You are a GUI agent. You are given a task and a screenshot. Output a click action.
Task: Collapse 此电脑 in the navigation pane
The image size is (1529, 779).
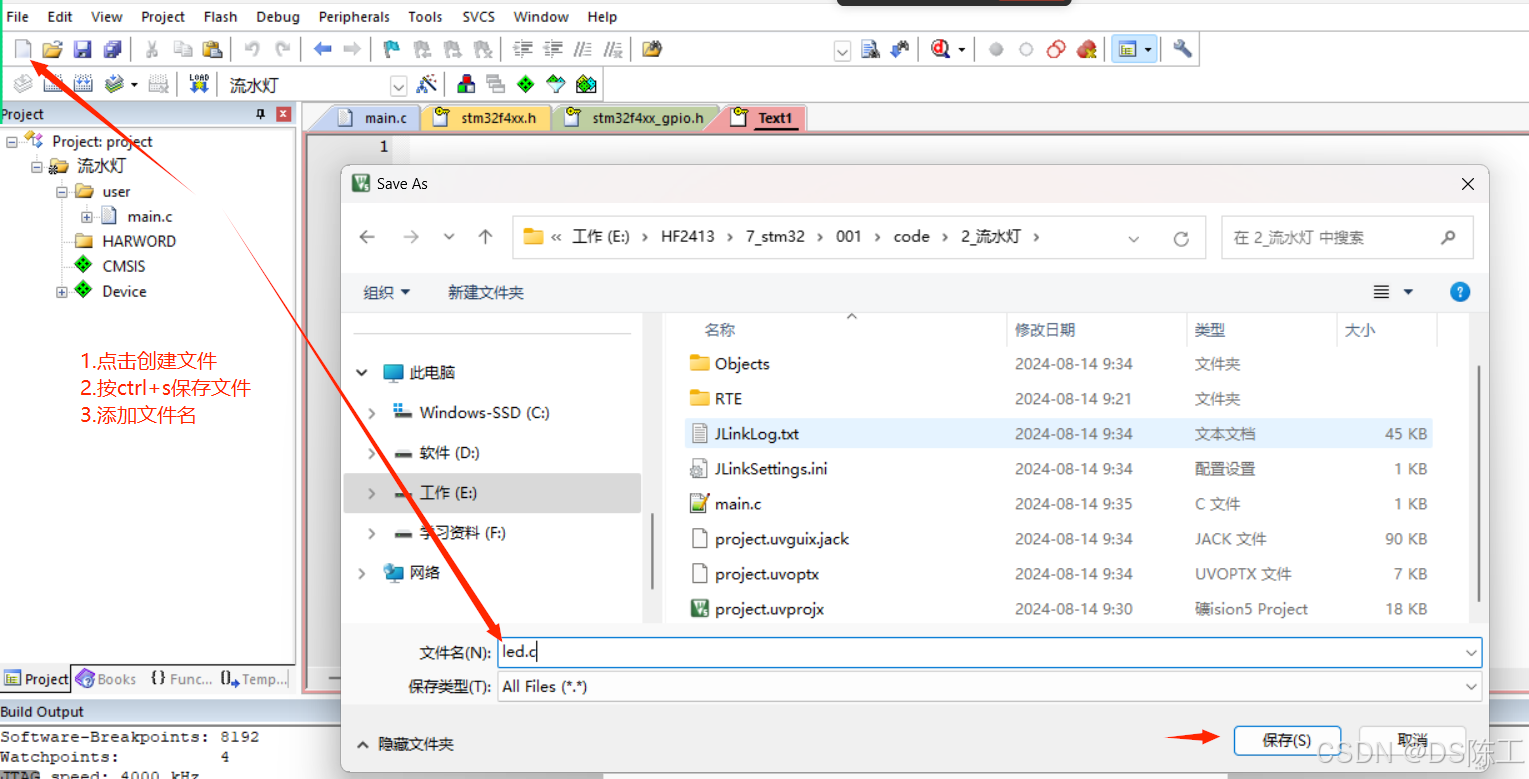tap(362, 373)
